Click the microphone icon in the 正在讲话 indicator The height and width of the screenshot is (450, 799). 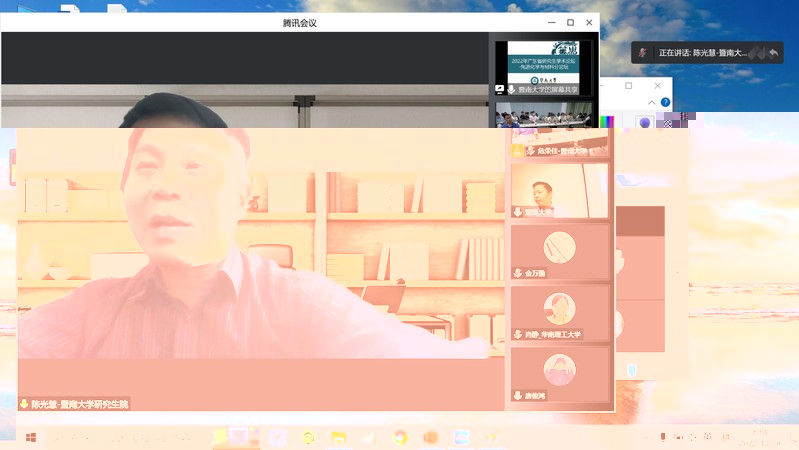[642, 52]
